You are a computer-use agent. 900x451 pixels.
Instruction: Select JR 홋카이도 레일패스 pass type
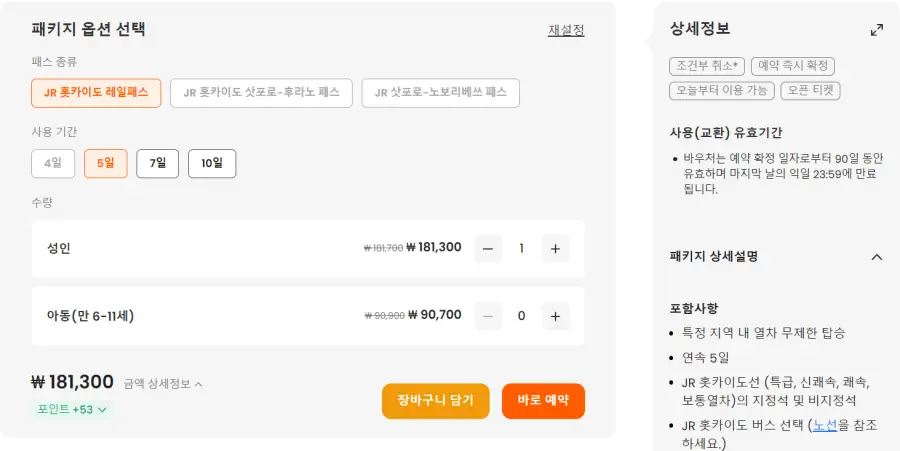tap(96, 93)
